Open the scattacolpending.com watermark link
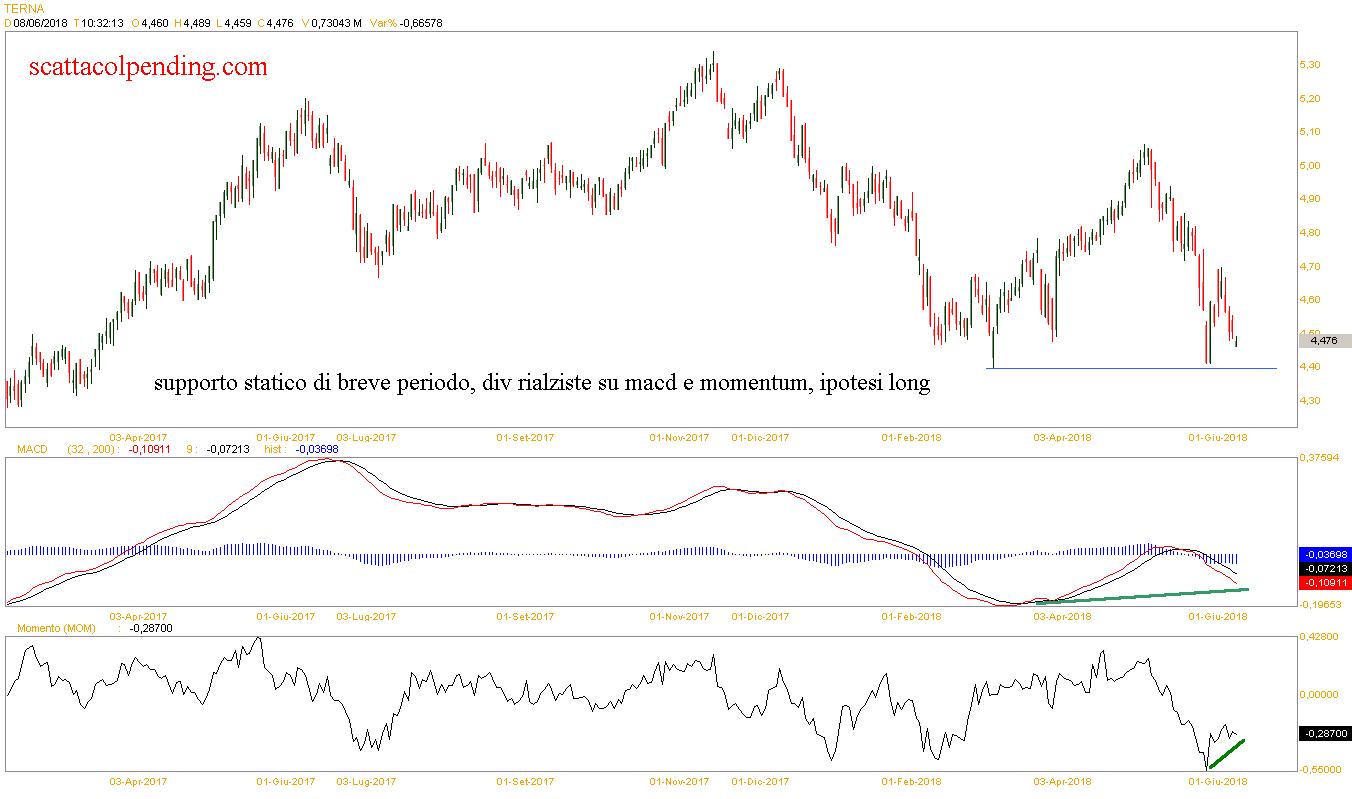The height and width of the screenshot is (799, 1352). [149, 67]
